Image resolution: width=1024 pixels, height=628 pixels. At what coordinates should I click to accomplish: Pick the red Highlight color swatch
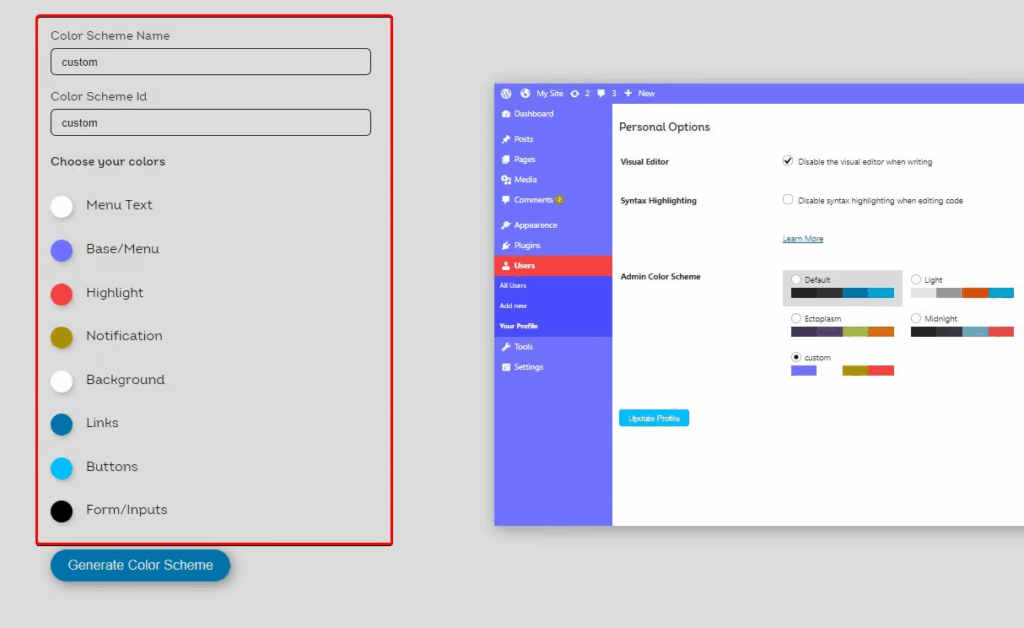point(62,293)
